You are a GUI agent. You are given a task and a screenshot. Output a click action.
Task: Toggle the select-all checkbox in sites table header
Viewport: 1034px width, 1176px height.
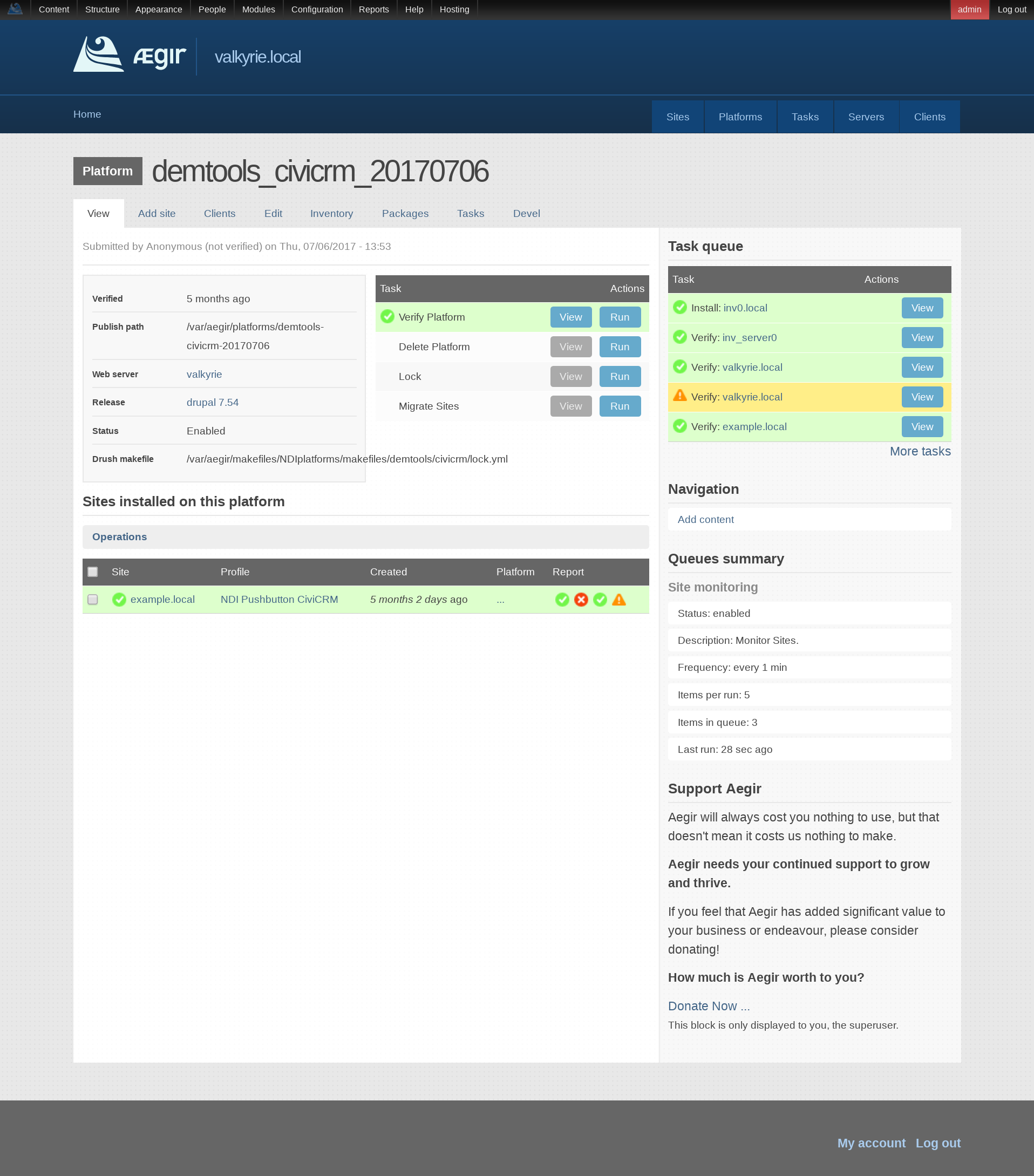pos(93,572)
